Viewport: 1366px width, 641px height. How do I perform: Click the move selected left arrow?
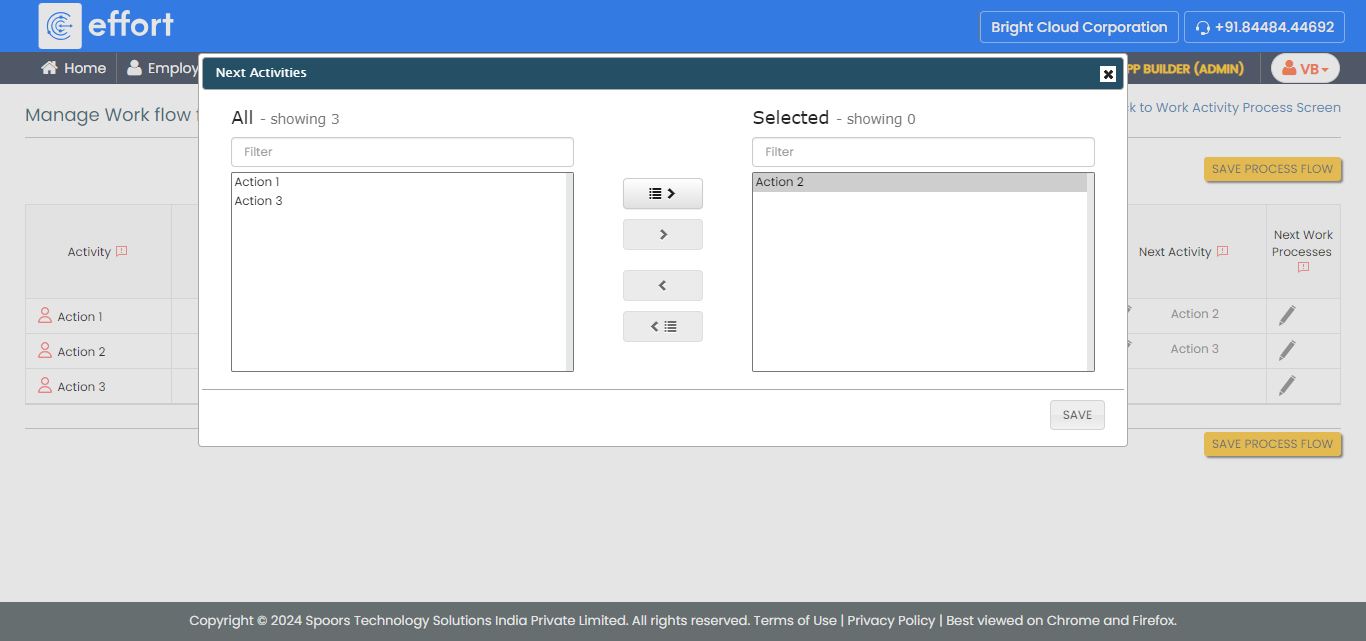[x=662, y=286]
